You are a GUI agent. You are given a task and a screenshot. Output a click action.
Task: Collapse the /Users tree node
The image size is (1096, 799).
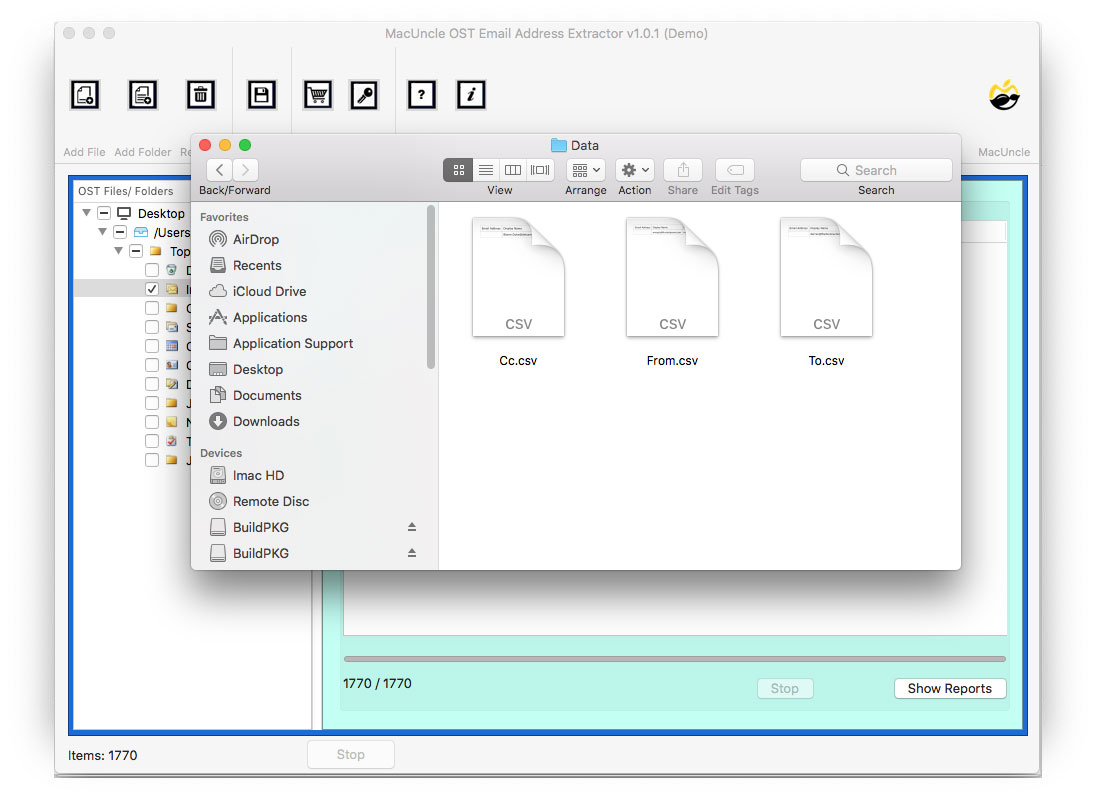(x=103, y=231)
